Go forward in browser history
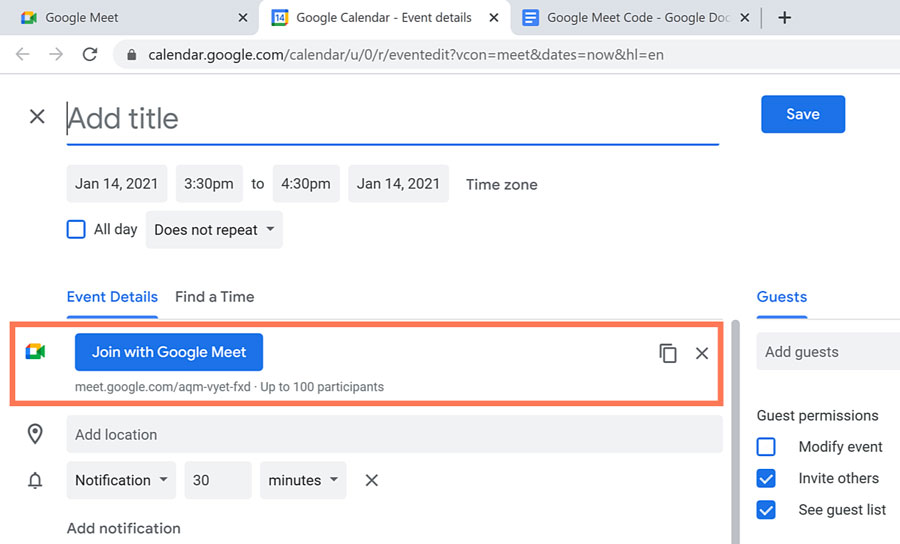900x544 pixels. [x=56, y=55]
